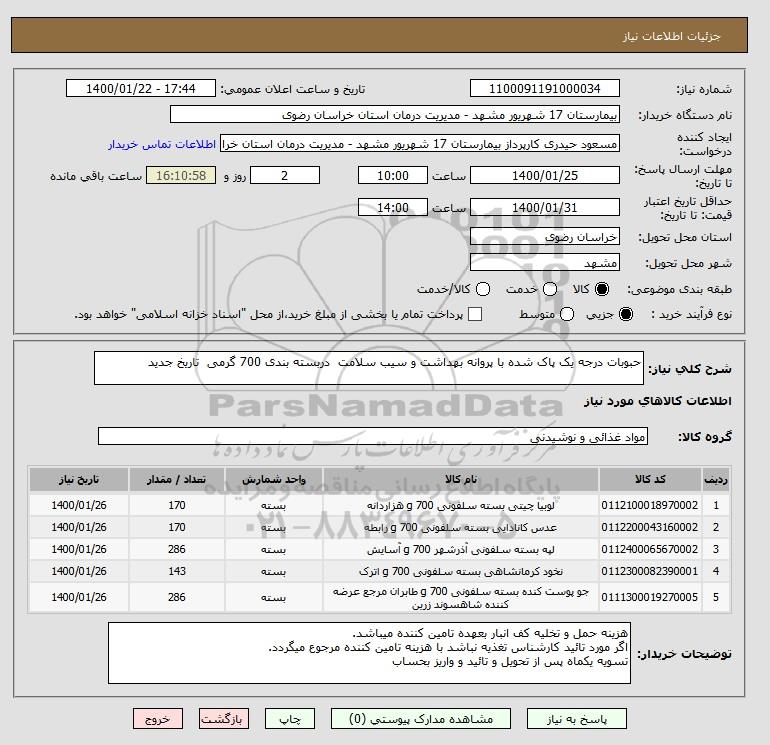Click quantity 286 in لپه row
770x745 pixels.
177,550
